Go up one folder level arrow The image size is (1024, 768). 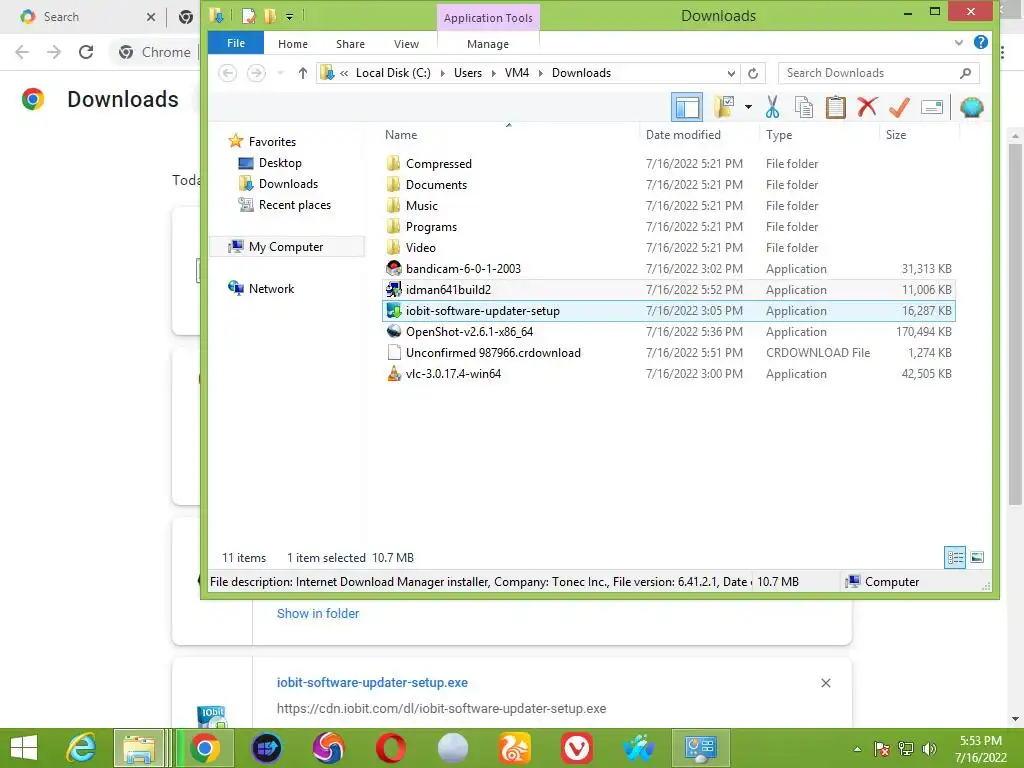[302, 73]
